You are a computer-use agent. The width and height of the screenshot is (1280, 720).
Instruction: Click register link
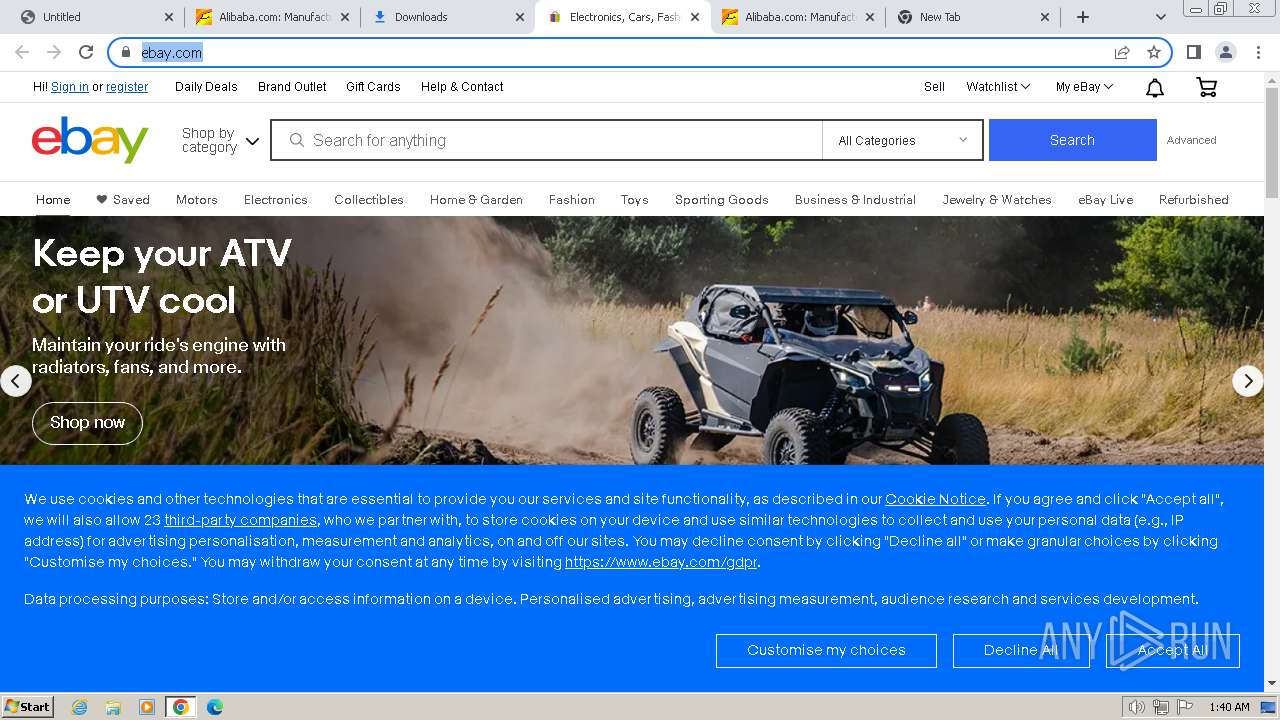click(127, 87)
